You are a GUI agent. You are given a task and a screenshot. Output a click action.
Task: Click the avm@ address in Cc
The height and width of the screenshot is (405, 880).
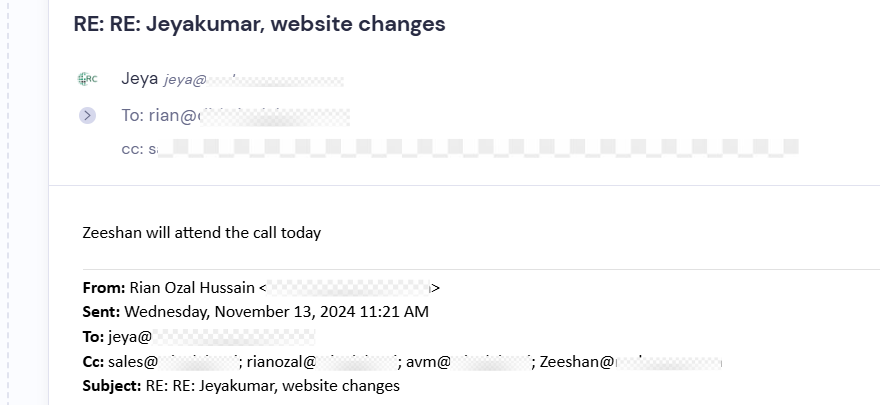coord(469,362)
